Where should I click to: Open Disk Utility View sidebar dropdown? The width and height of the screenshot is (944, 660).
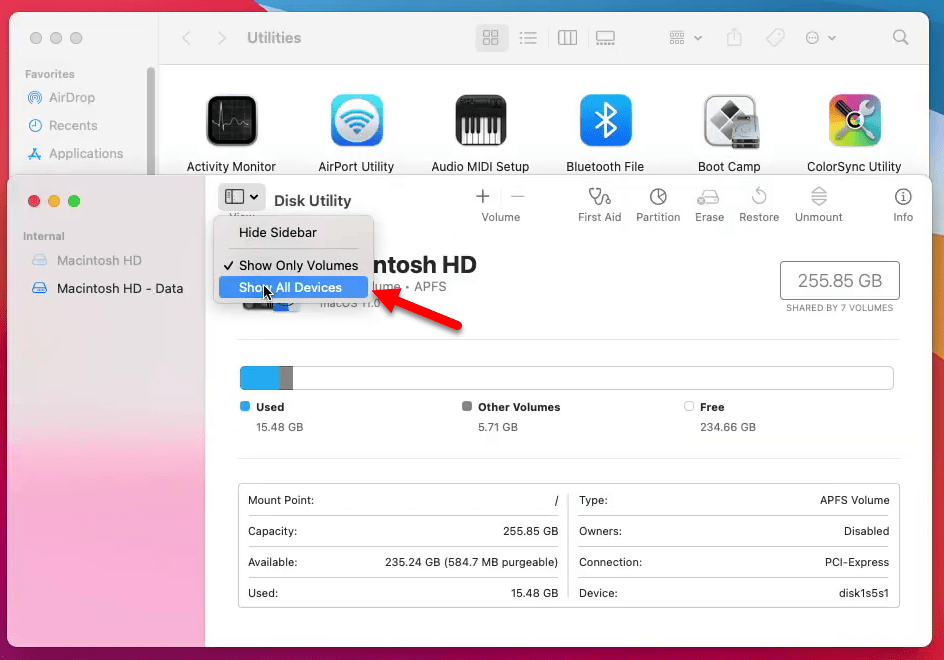pyautogui.click(x=241, y=196)
